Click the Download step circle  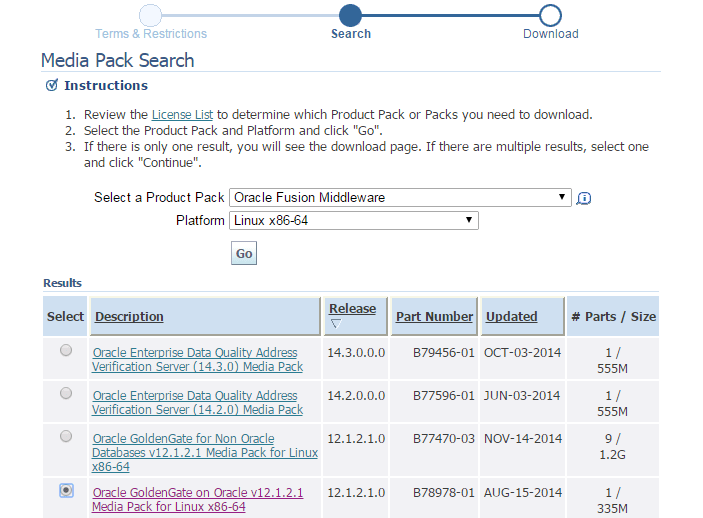(x=550, y=16)
